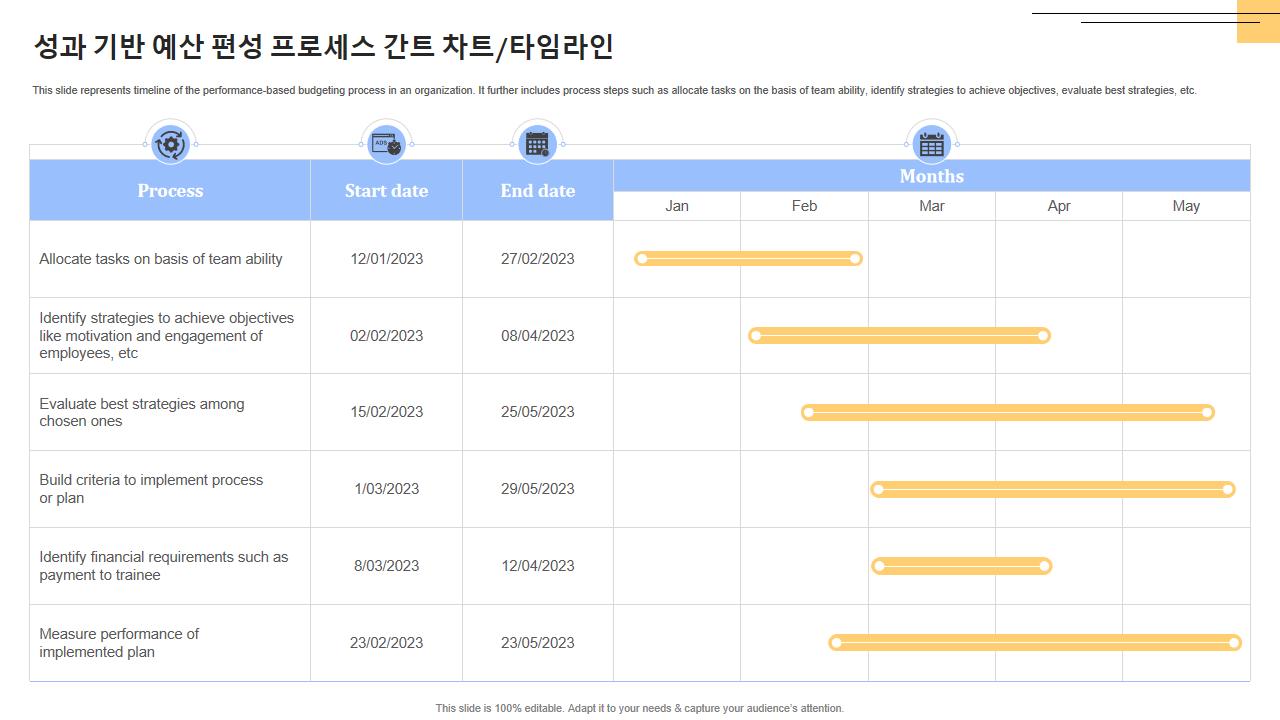This screenshot has width=1280, height=720.
Task: Click the end date 12/04/2023
Action: (538, 566)
